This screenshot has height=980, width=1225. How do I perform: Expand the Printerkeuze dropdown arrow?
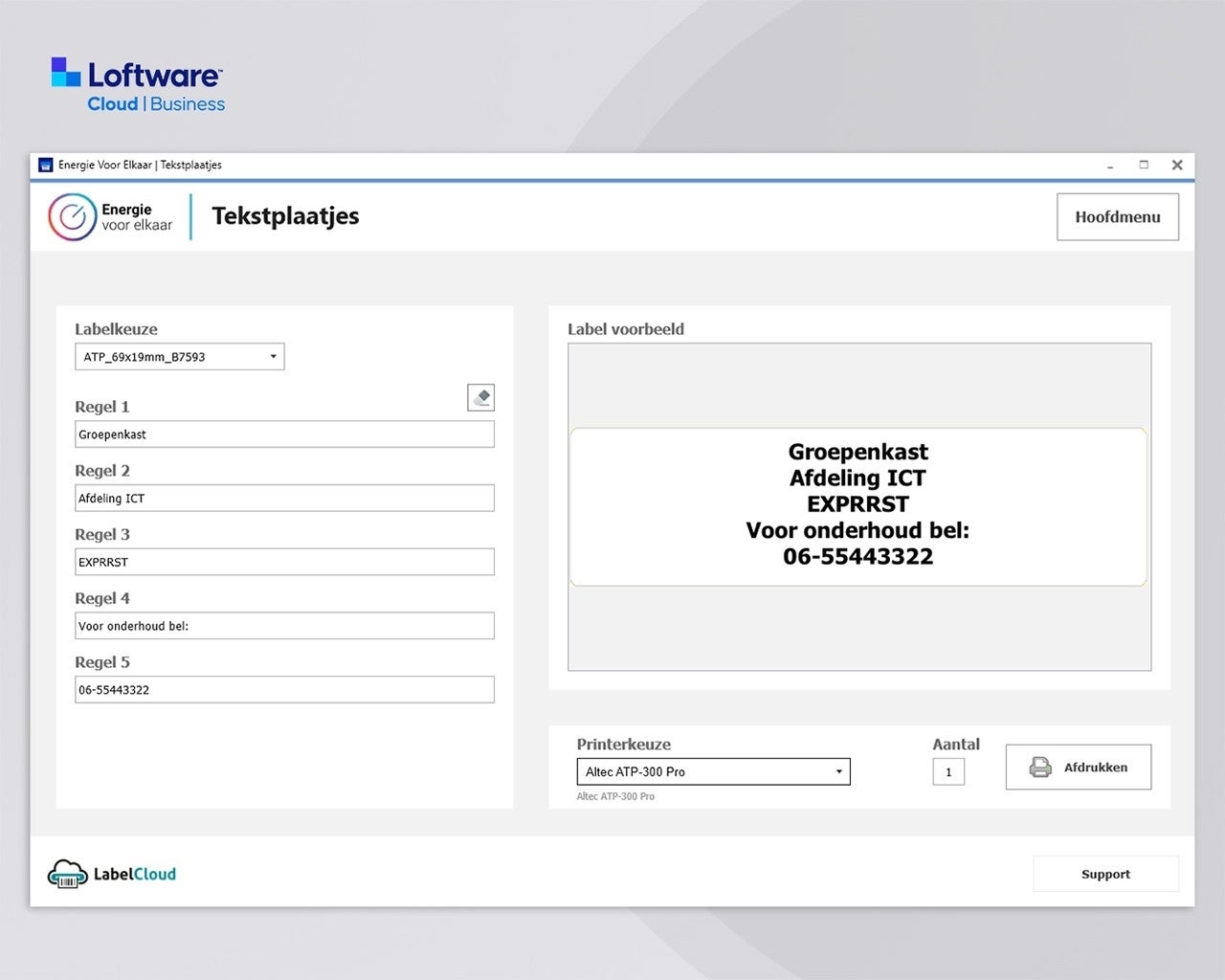point(838,771)
